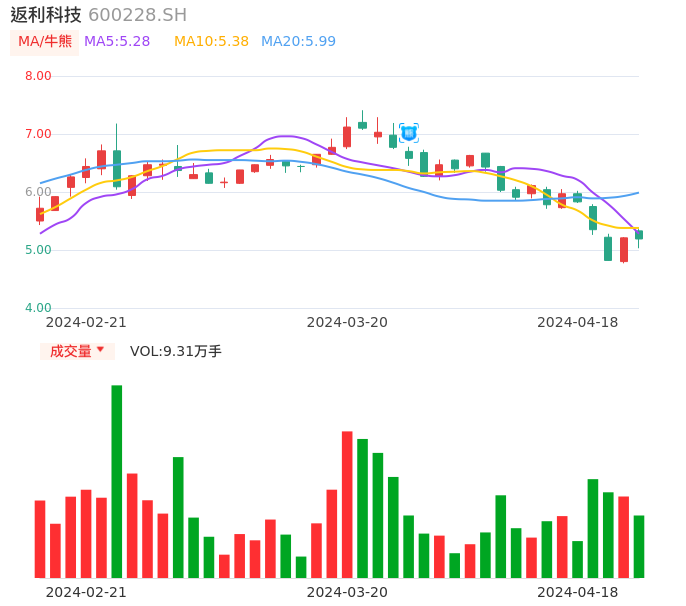Click the 8.00 price axis label
The width and height of the screenshot is (686, 606).
pyautogui.click(x=38, y=76)
